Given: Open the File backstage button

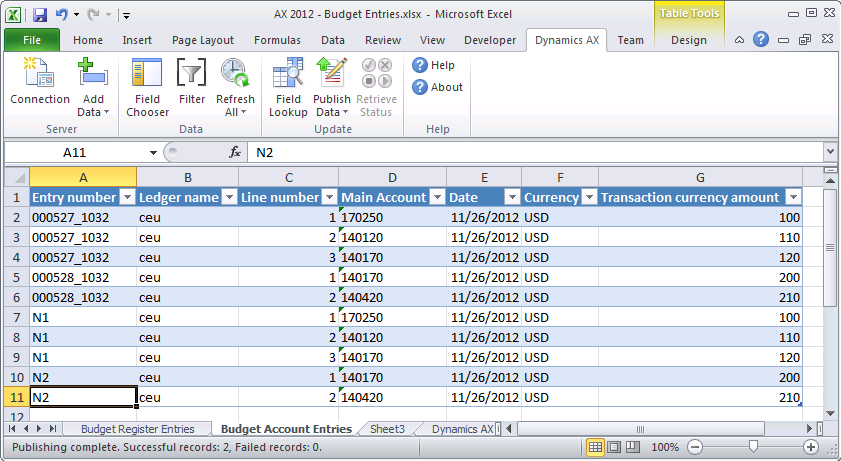Looking at the screenshot, I should pos(32,40).
